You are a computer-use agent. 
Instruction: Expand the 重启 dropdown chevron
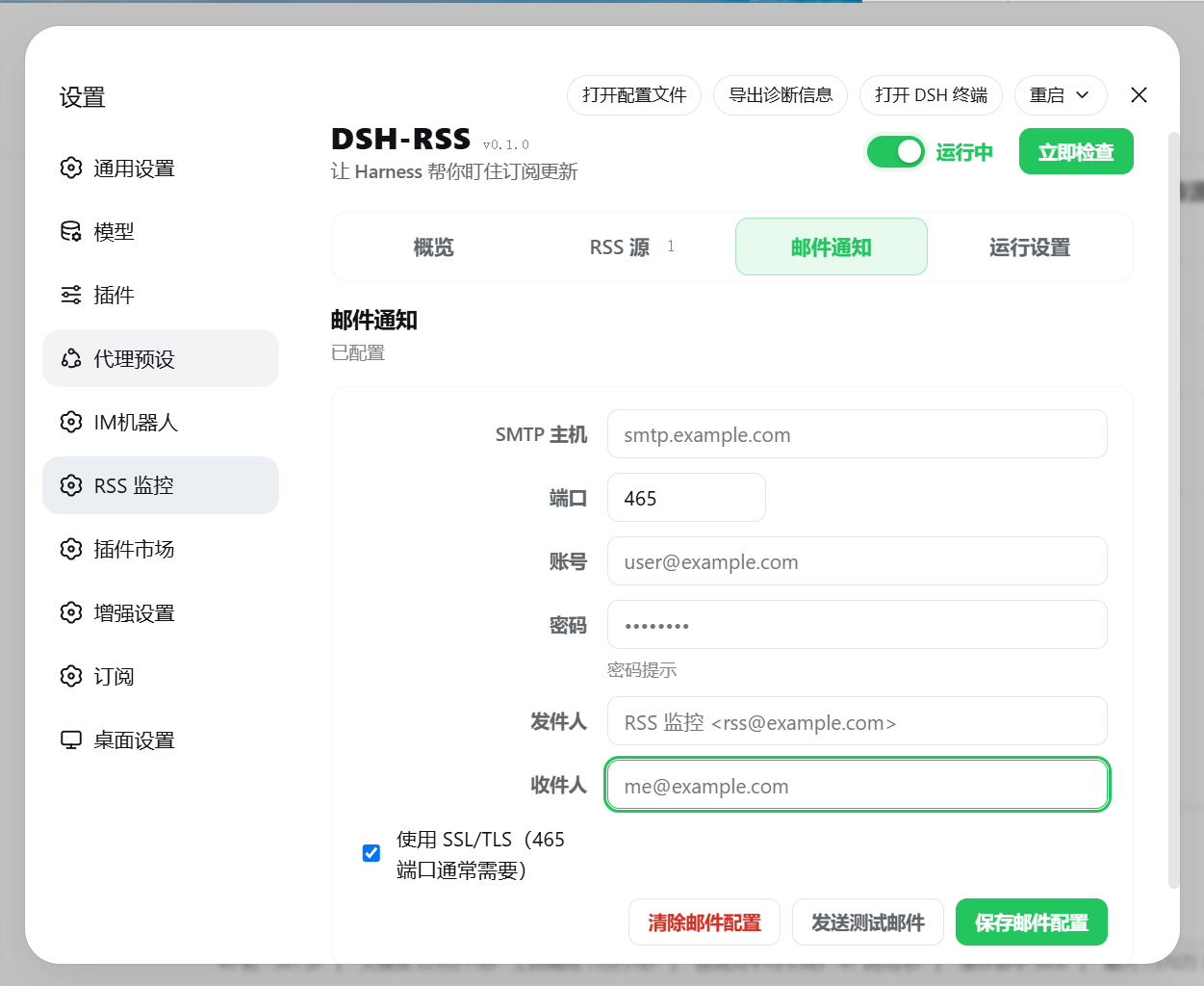[1082, 95]
